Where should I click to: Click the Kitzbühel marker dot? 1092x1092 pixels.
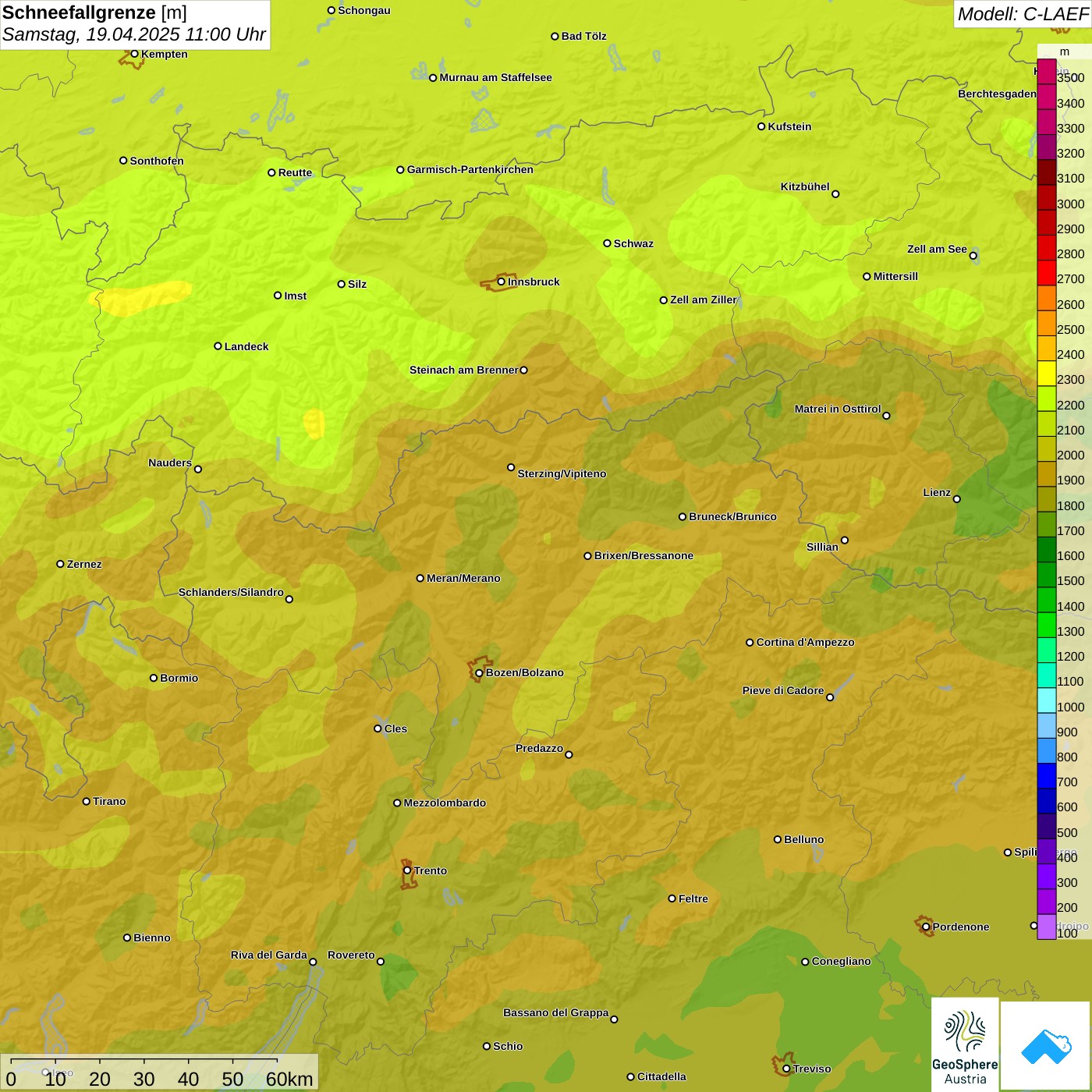pos(835,193)
